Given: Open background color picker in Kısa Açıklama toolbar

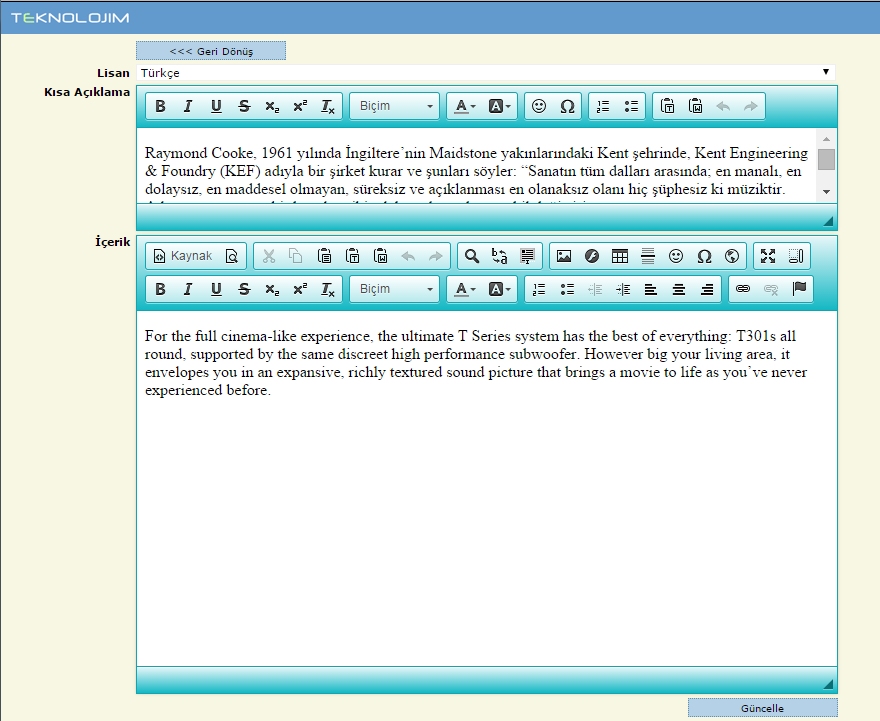Looking at the screenshot, I should 499,106.
